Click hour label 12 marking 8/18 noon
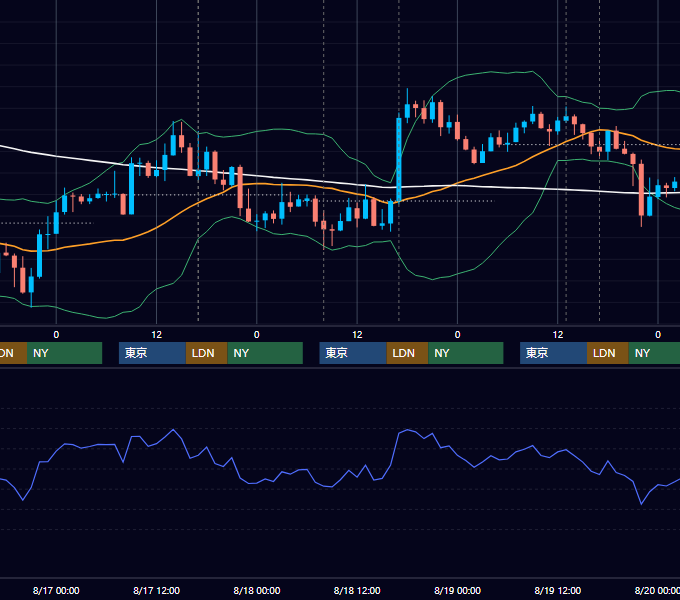Viewport: 680px width, 600px height. 357,335
